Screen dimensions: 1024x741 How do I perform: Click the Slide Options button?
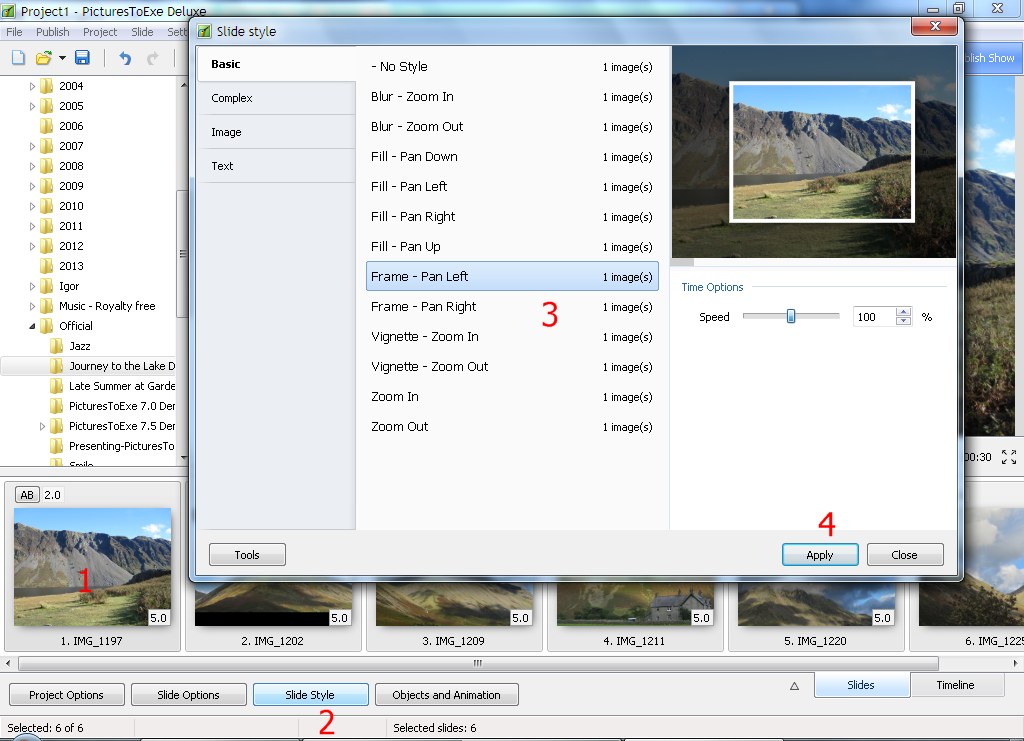click(189, 695)
